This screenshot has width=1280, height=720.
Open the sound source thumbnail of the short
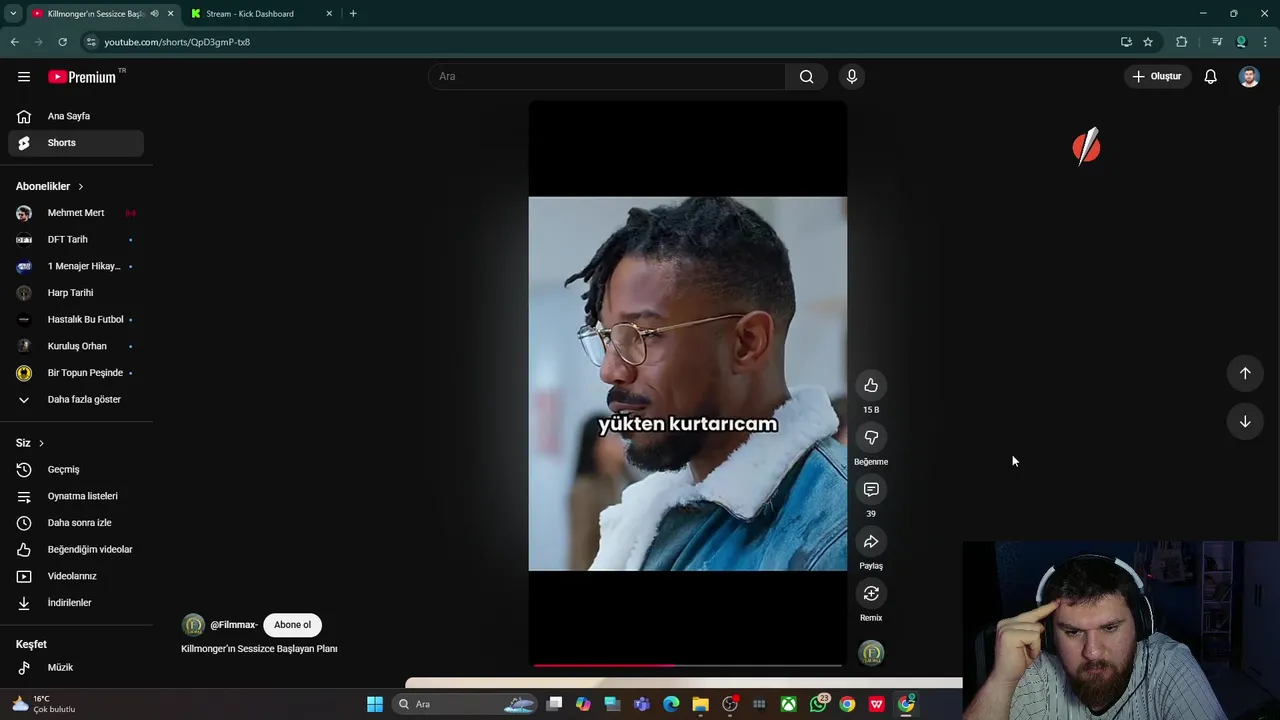point(872,653)
